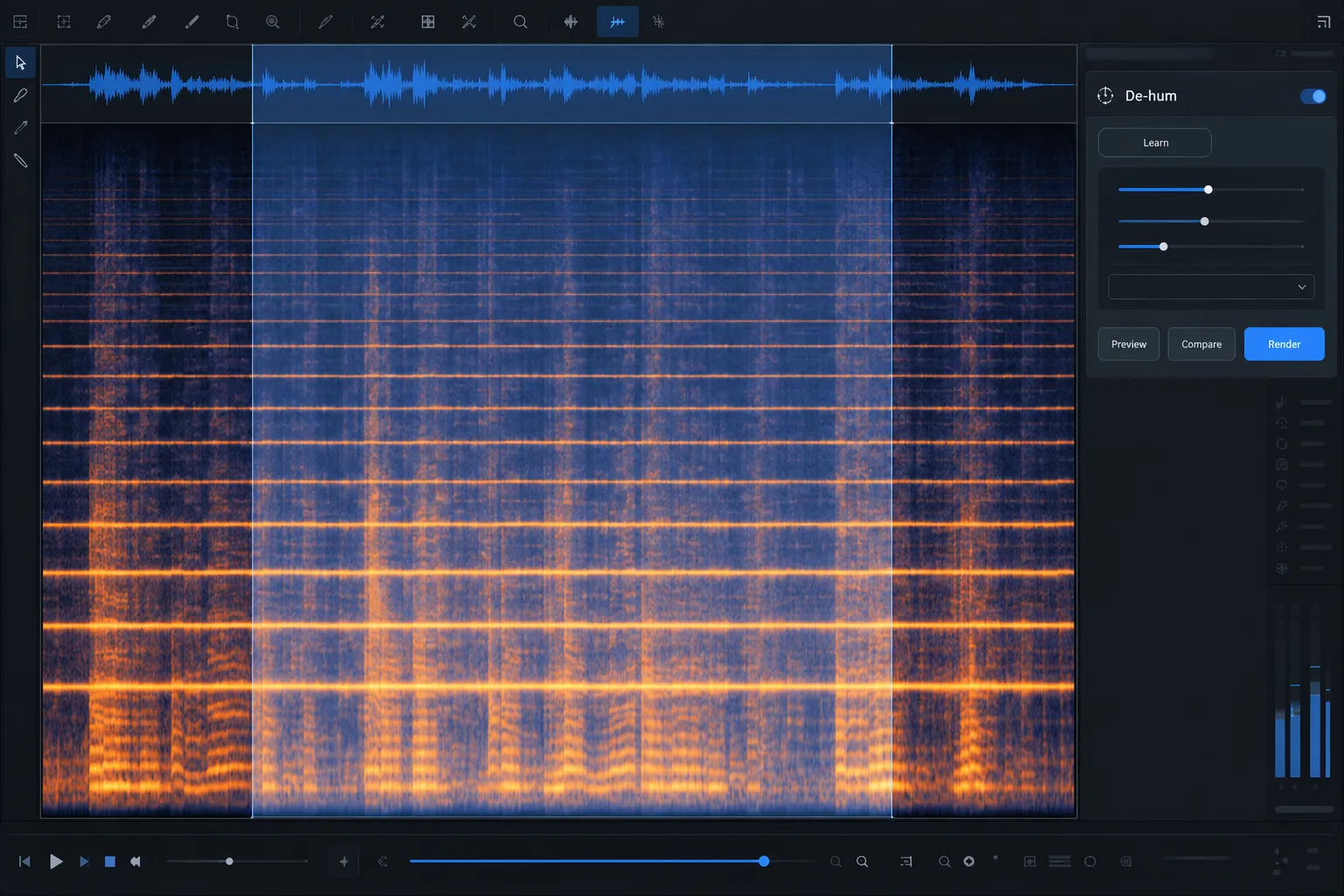Click the Preview button

(x=1129, y=344)
